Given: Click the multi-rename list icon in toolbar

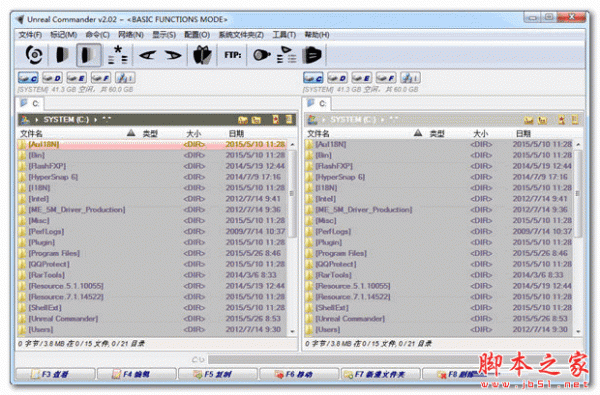Looking at the screenshot, I should pyautogui.click(x=286, y=55).
